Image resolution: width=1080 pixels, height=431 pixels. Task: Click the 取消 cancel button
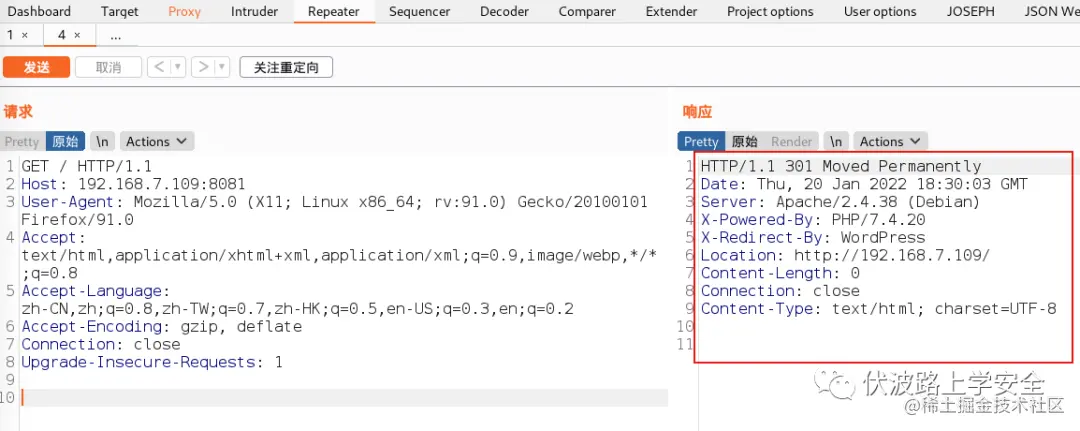tap(108, 67)
